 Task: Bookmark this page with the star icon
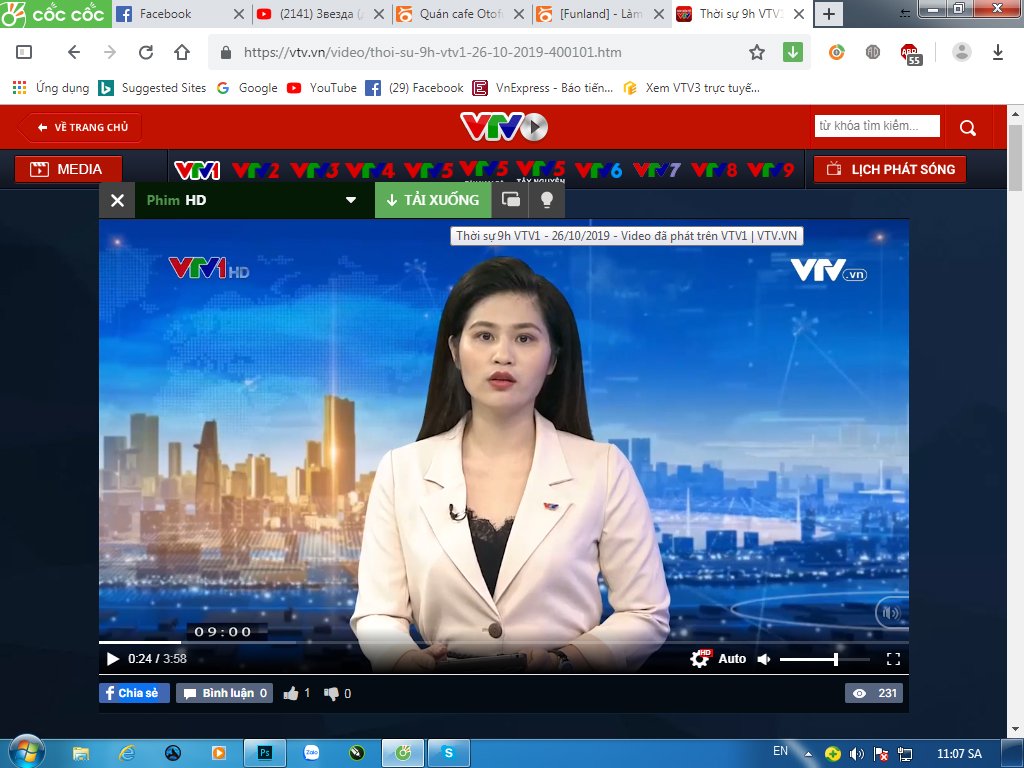click(756, 52)
